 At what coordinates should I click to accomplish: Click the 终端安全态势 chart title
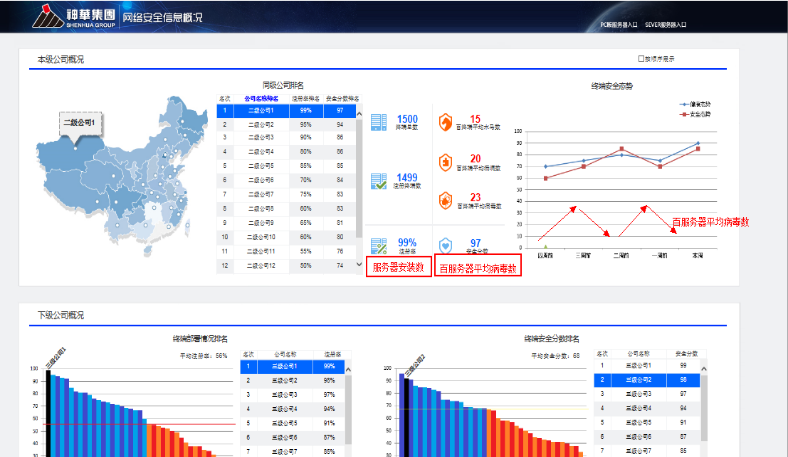click(612, 86)
